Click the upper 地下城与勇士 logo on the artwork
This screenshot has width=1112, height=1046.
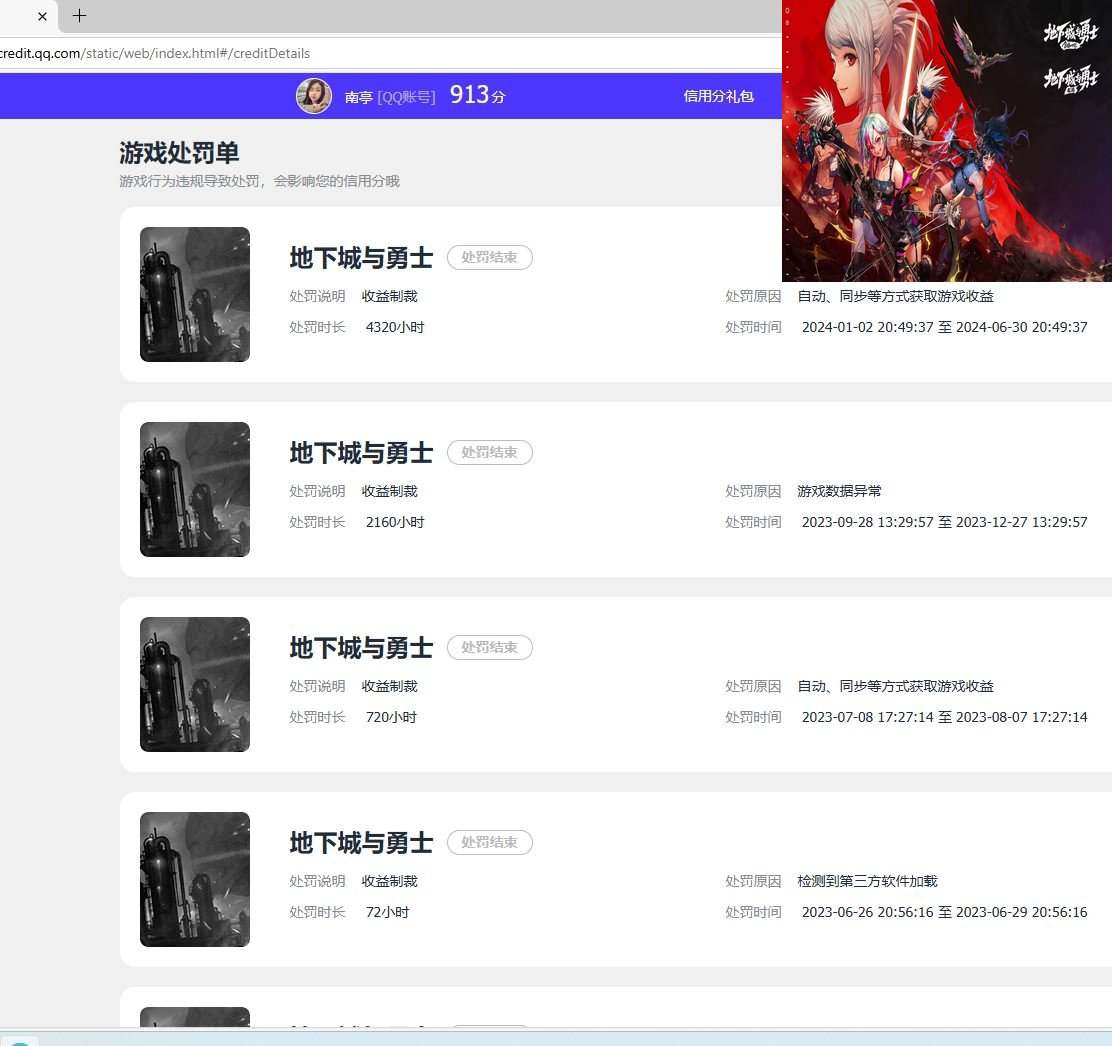pos(1070,34)
